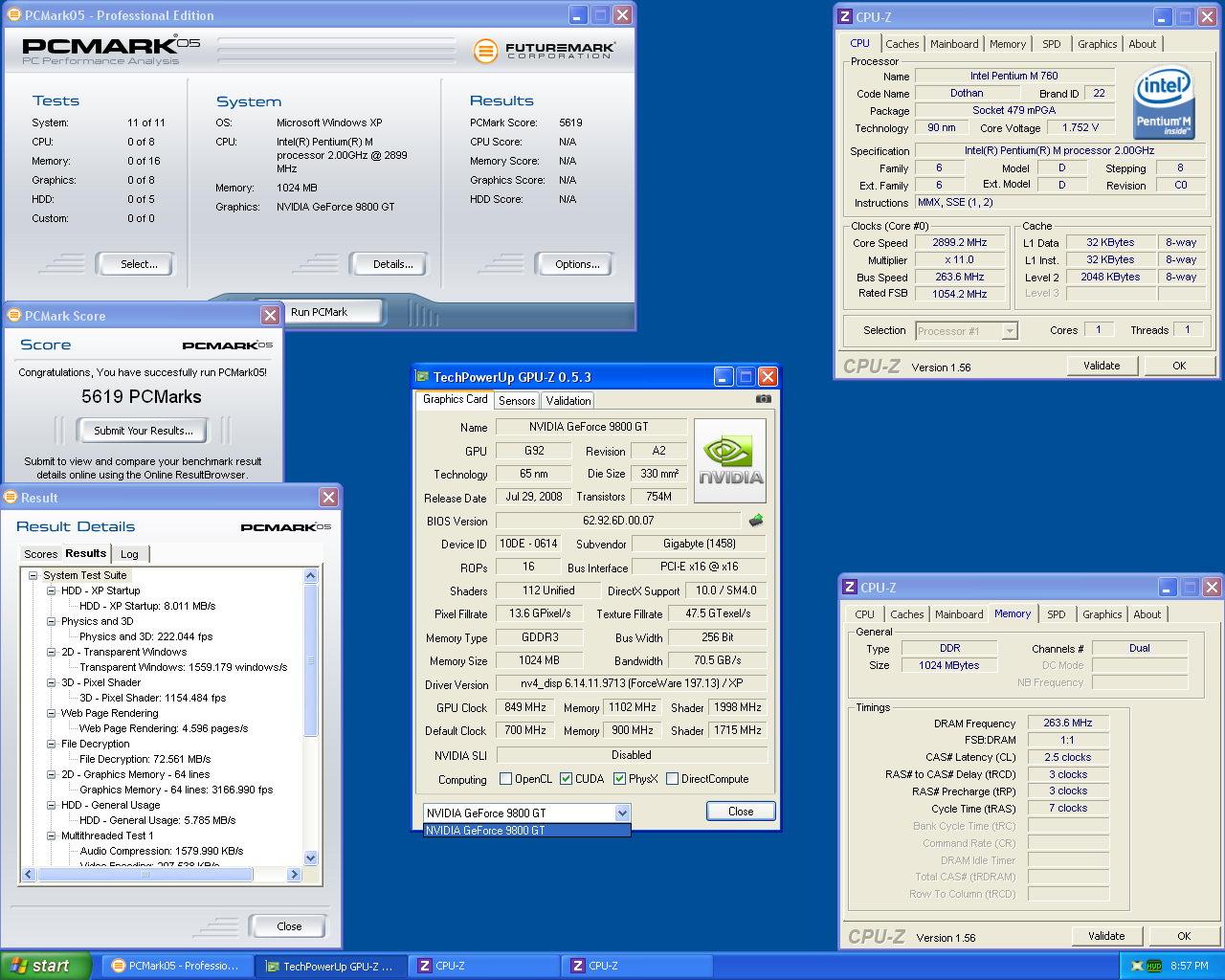Collapse the Physics and 3D node
This screenshot has width=1225, height=980.
coord(52,621)
